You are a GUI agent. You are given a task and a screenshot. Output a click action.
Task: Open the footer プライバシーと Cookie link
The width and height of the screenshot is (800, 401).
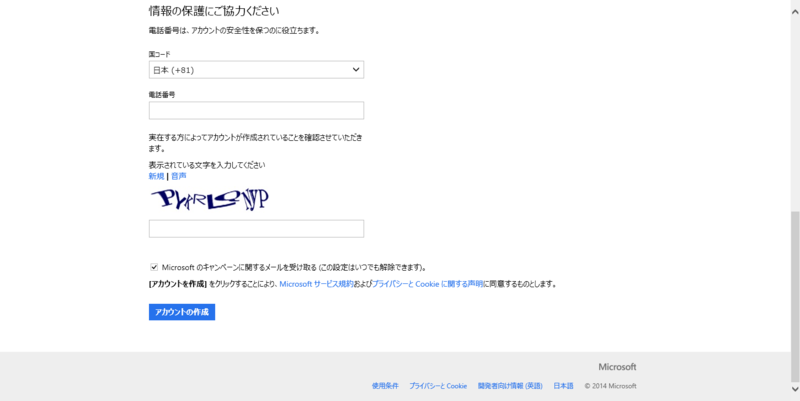pyautogui.click(x=438, y=386)
